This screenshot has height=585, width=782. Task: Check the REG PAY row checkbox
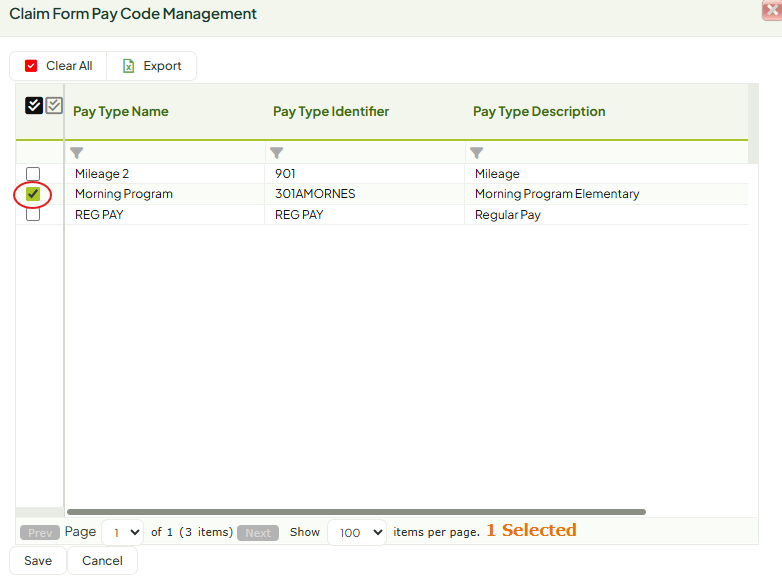(x=33, y=214)
